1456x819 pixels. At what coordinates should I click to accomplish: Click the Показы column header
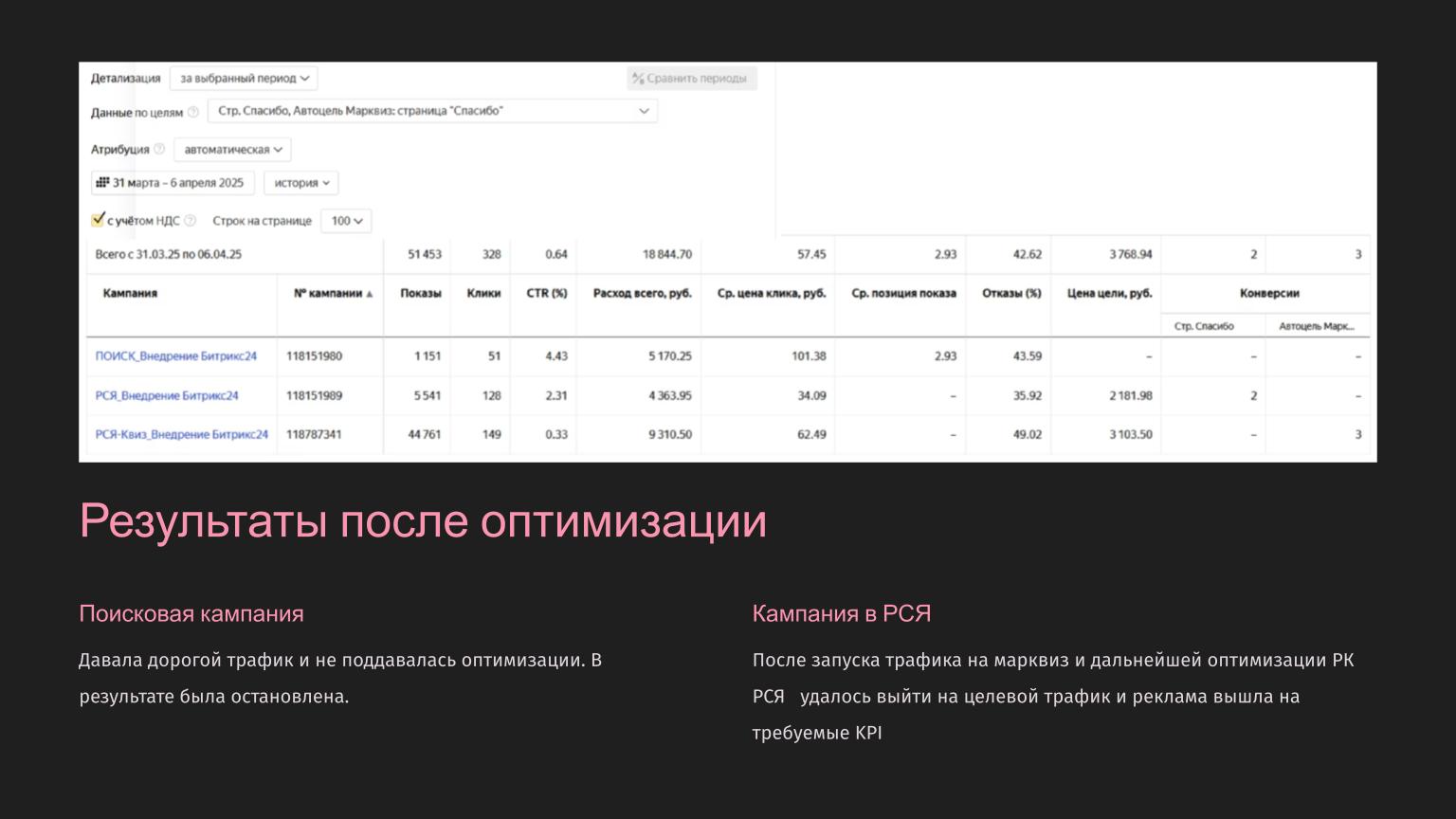(x=421, y=294)
